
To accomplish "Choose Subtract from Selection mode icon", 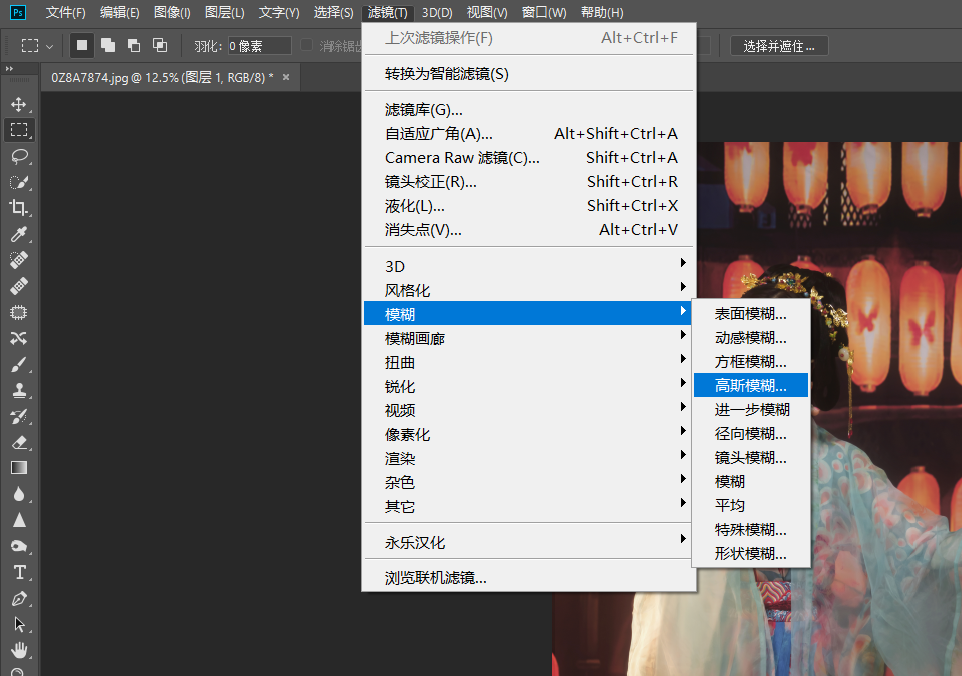I will pos(134,45).
